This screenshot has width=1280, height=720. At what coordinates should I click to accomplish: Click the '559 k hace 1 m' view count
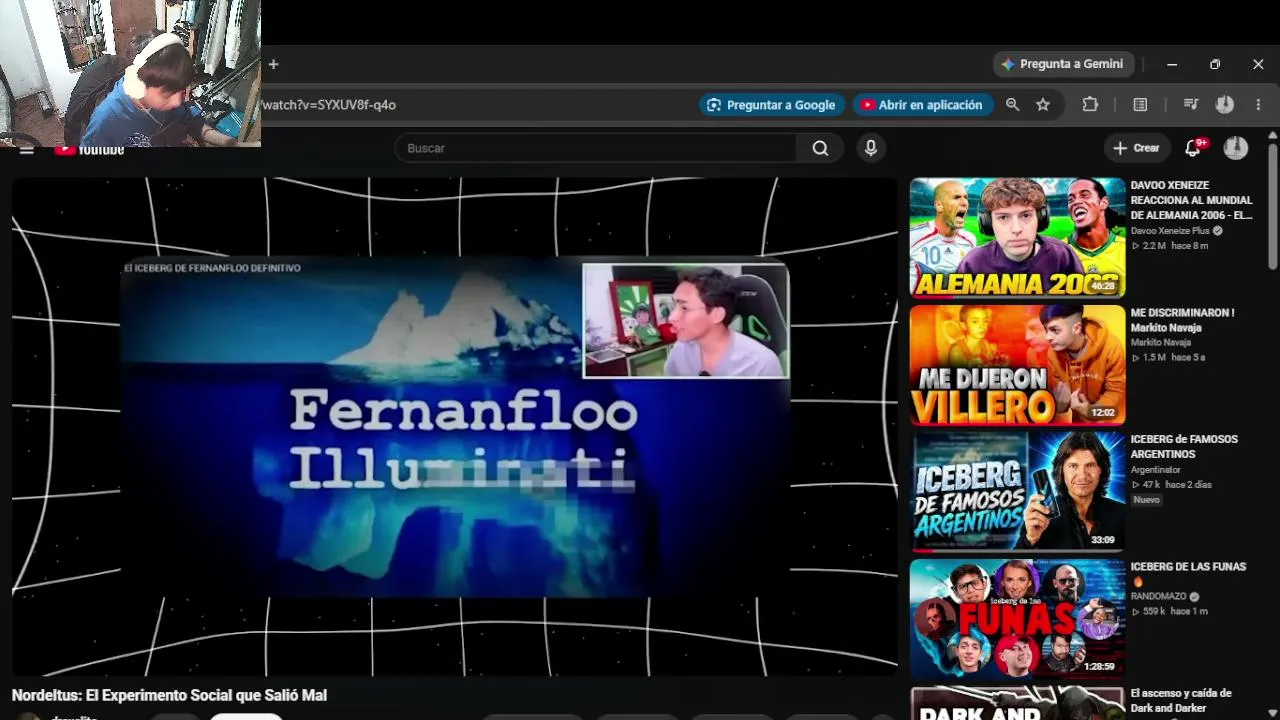[x=1170, y=612]
